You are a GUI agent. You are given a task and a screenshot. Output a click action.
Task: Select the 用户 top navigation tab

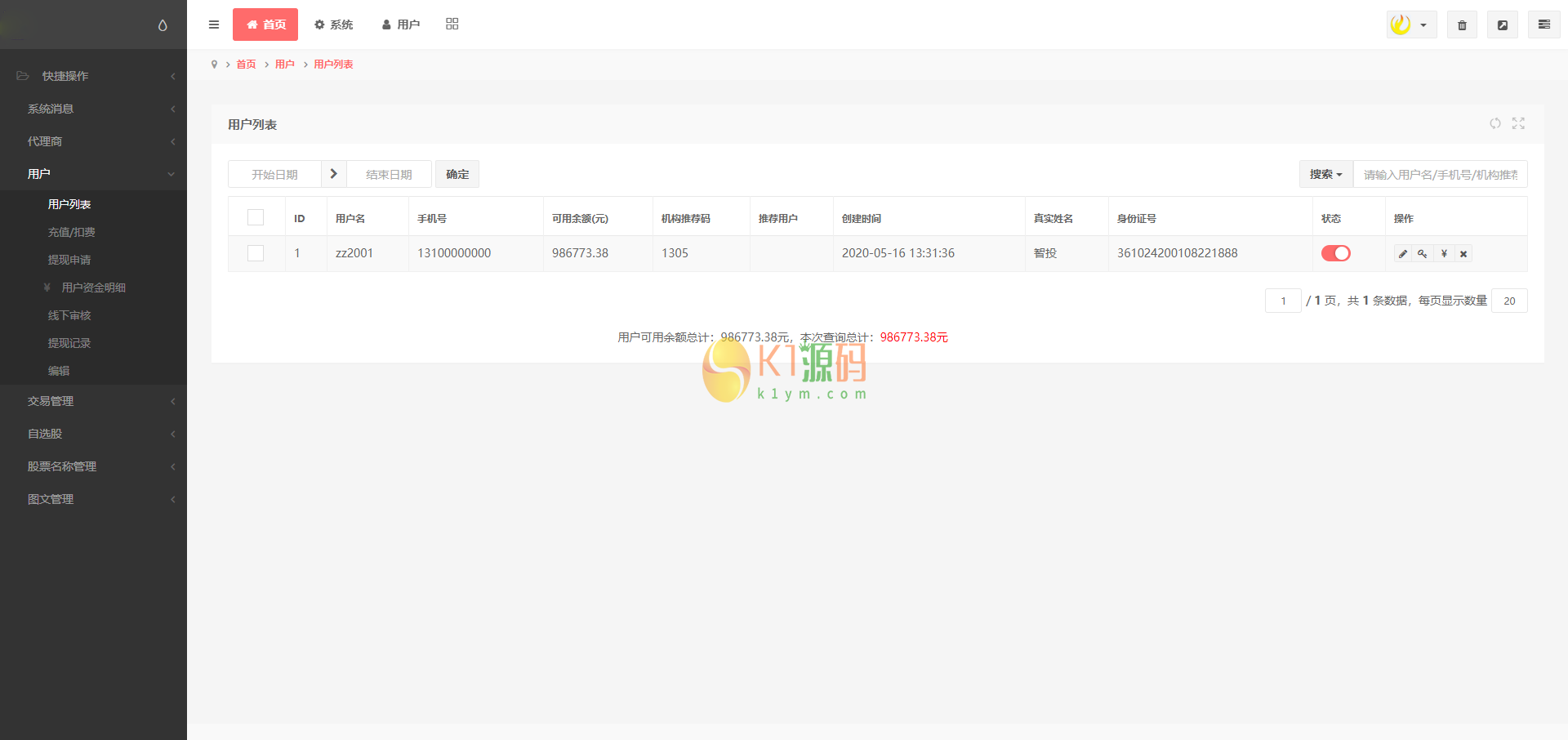tap(400, 25)
